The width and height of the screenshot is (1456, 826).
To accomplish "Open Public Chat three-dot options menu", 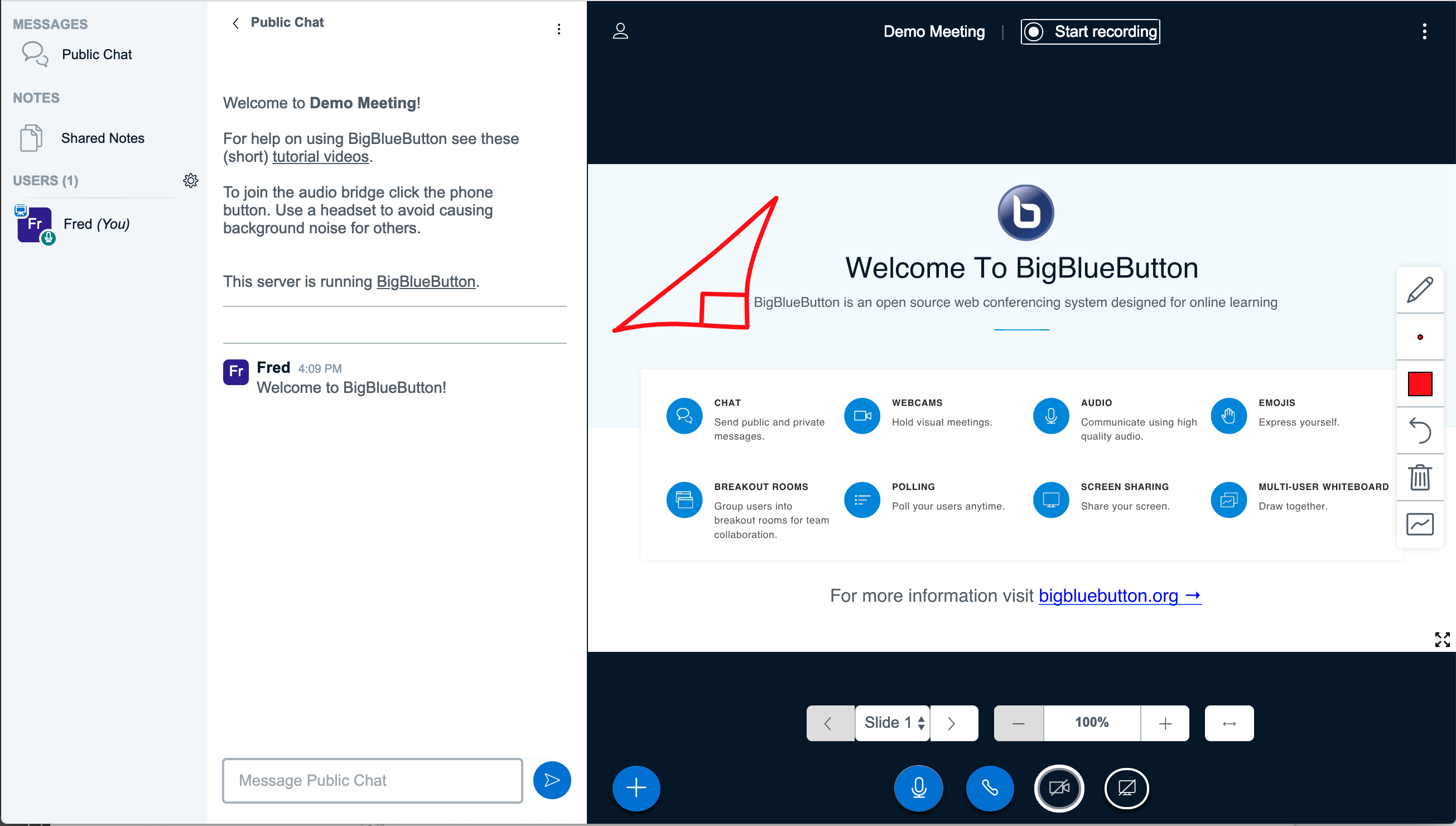I will point(558,29).
